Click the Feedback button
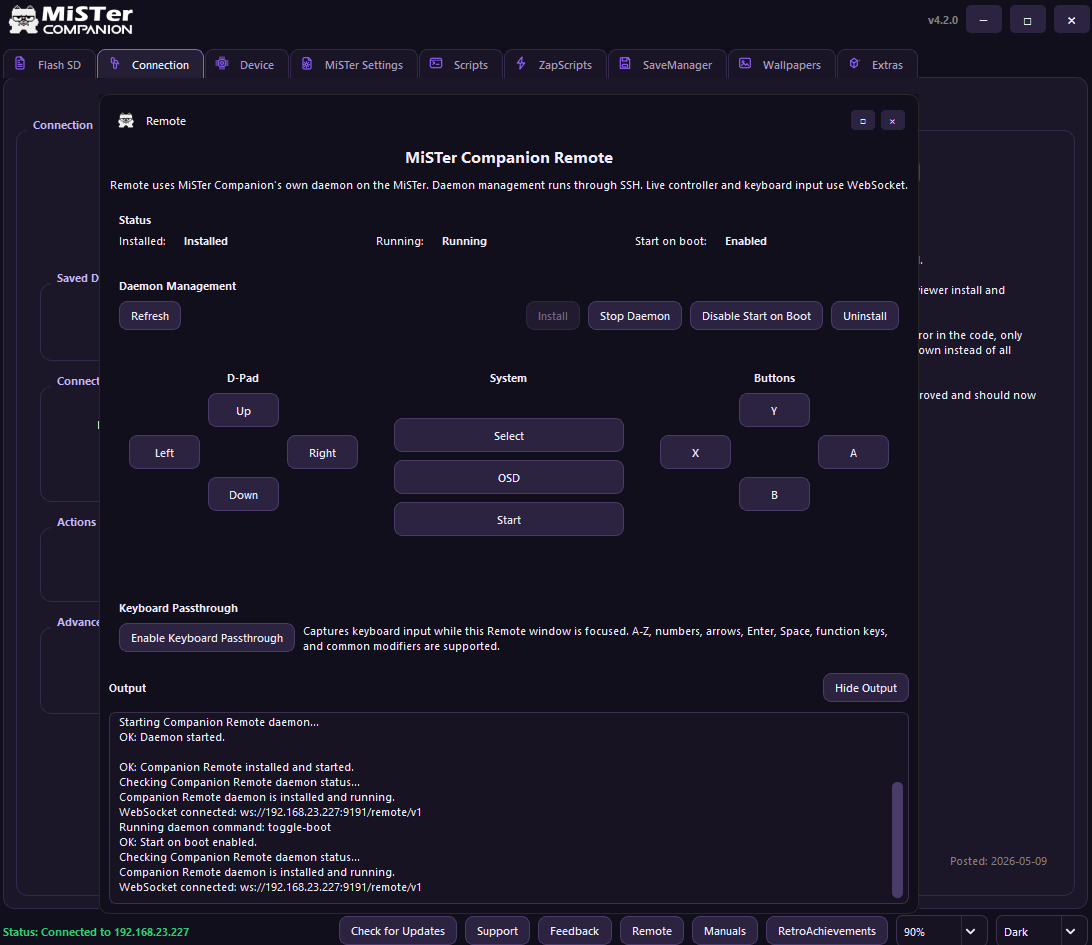 pos(575,930)
